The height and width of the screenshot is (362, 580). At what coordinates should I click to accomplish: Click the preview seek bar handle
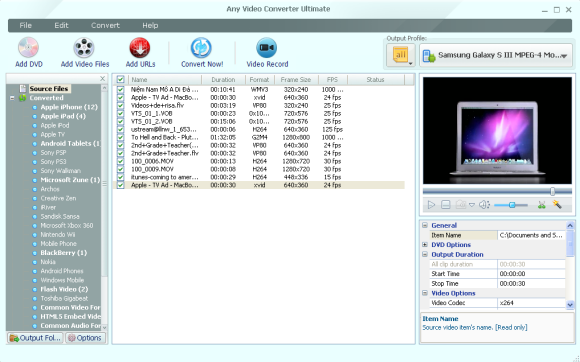click(x=552, y=191)
